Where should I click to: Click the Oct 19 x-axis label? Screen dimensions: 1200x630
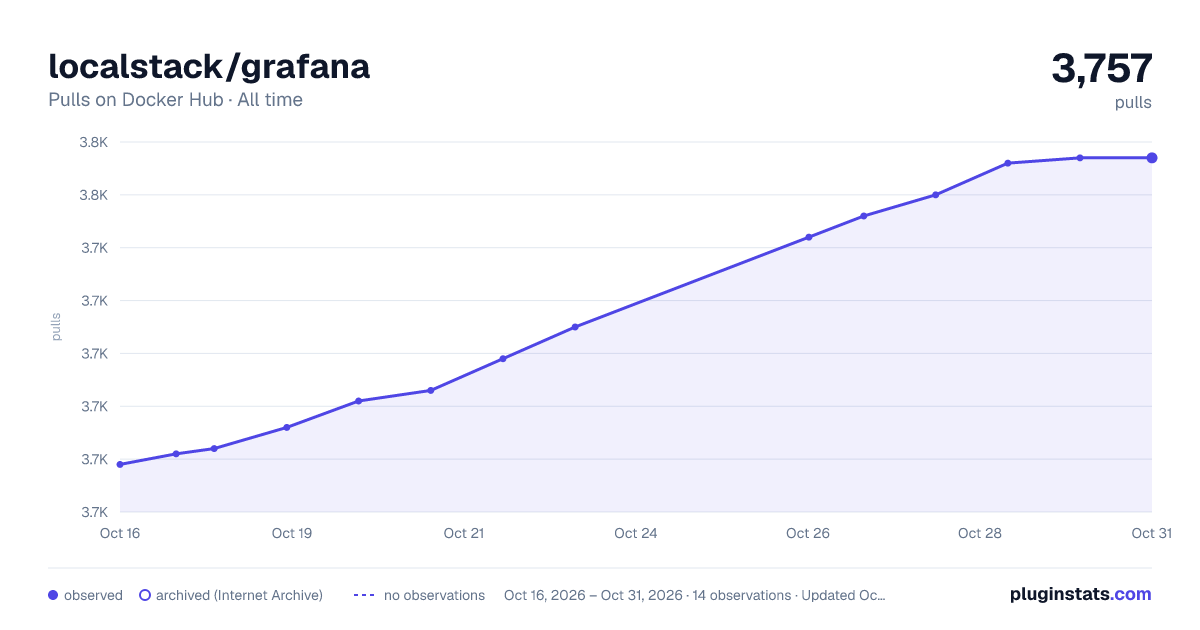click(x=292, y=533)
